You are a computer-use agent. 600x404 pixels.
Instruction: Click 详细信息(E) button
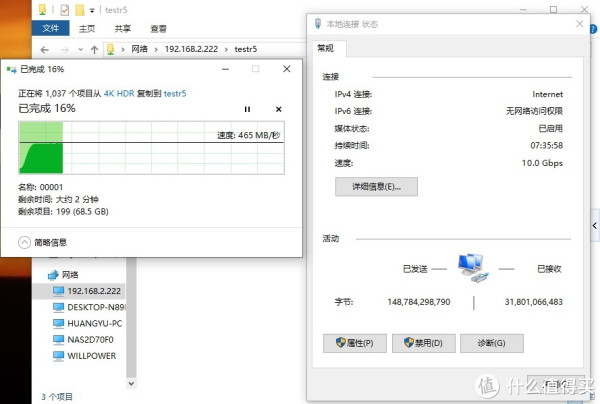point(377,187)
